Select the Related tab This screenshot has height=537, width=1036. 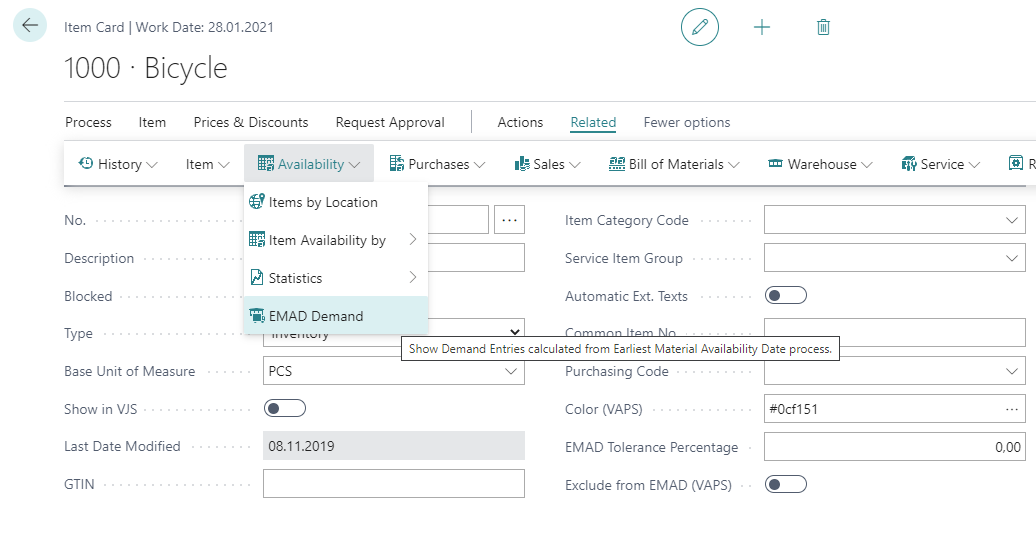[593, 122]
